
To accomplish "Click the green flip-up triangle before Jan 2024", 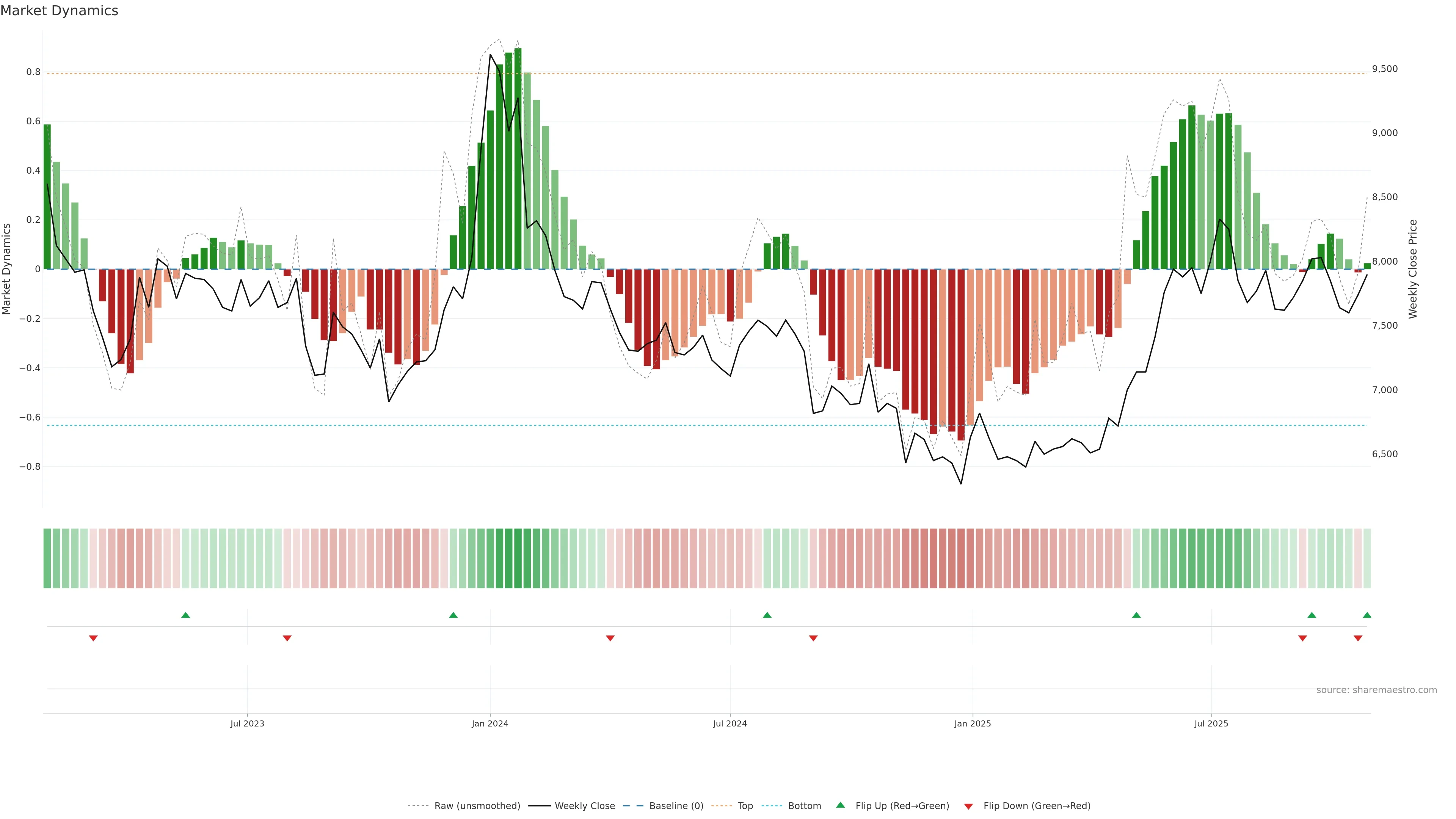I will [x=453, y=615].
